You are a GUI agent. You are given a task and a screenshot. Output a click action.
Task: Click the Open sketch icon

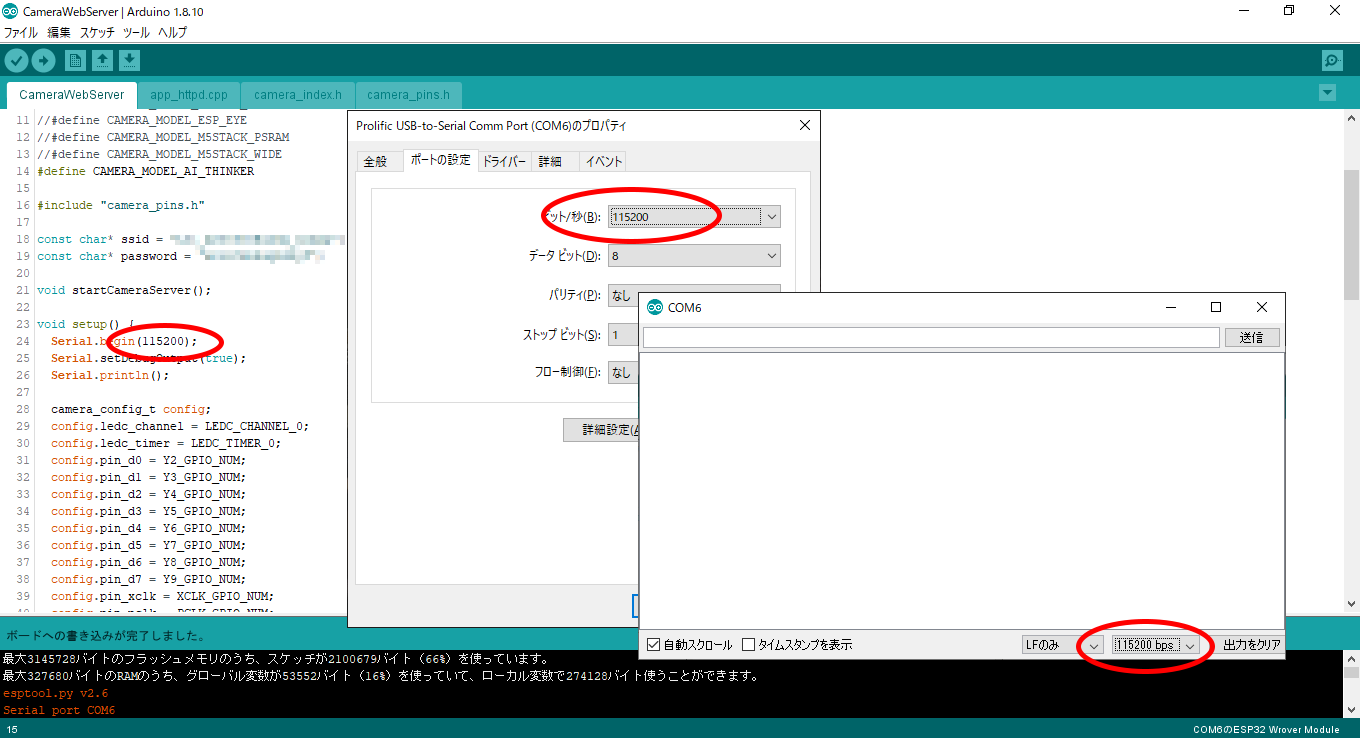click(102, 61)
